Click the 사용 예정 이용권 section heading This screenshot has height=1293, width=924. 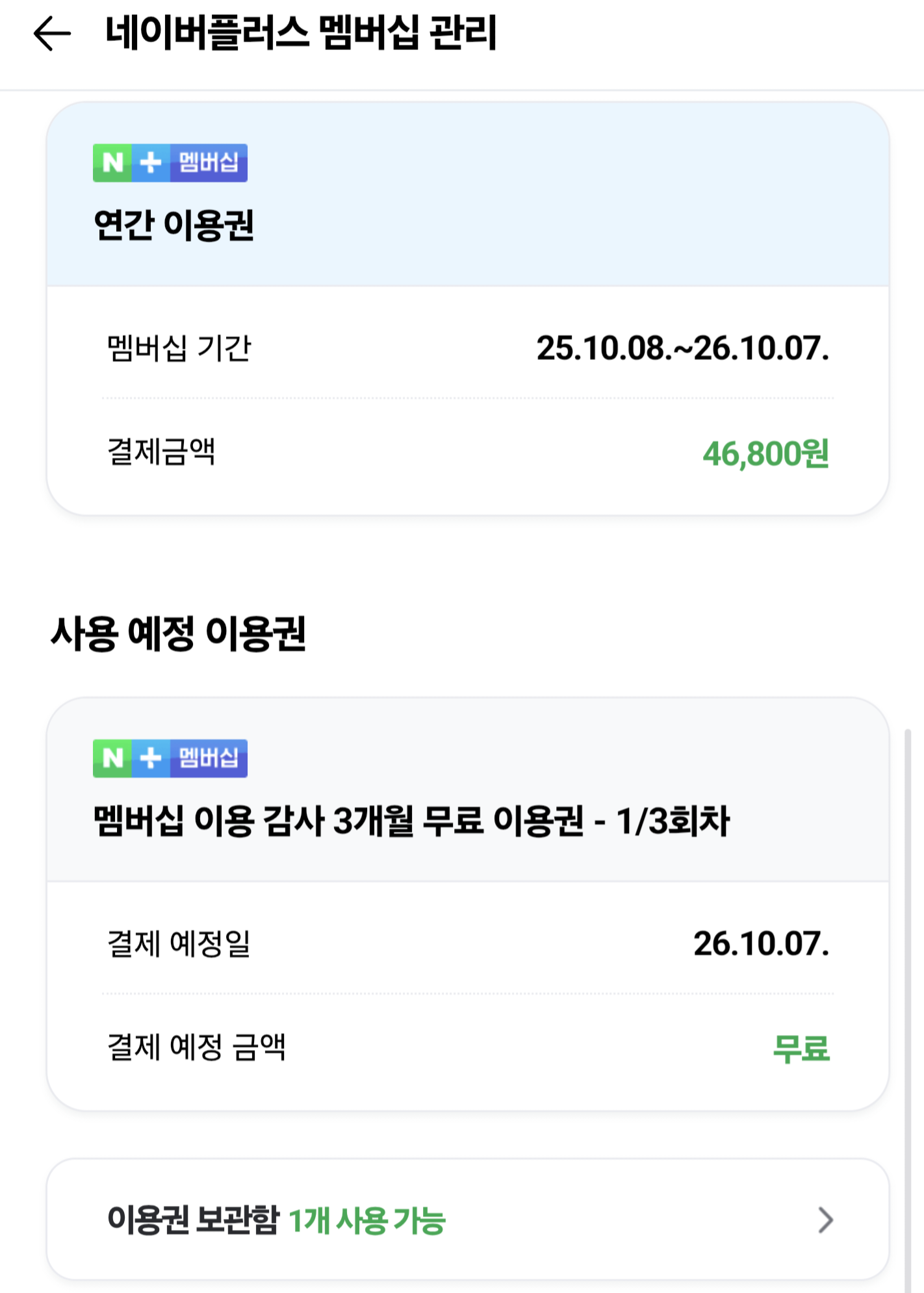178,634
